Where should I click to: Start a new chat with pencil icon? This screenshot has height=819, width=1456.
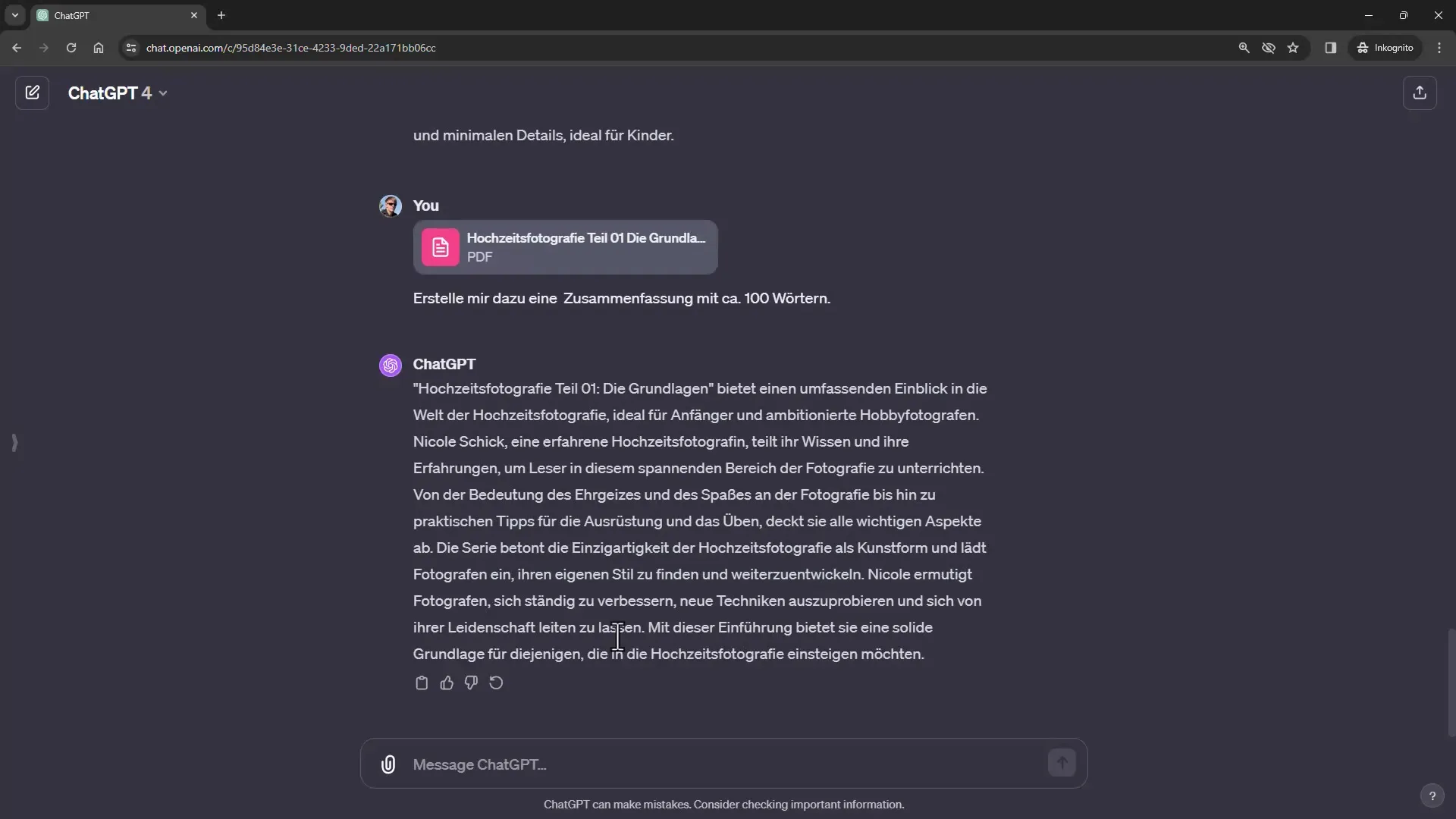tap(32, 93)
